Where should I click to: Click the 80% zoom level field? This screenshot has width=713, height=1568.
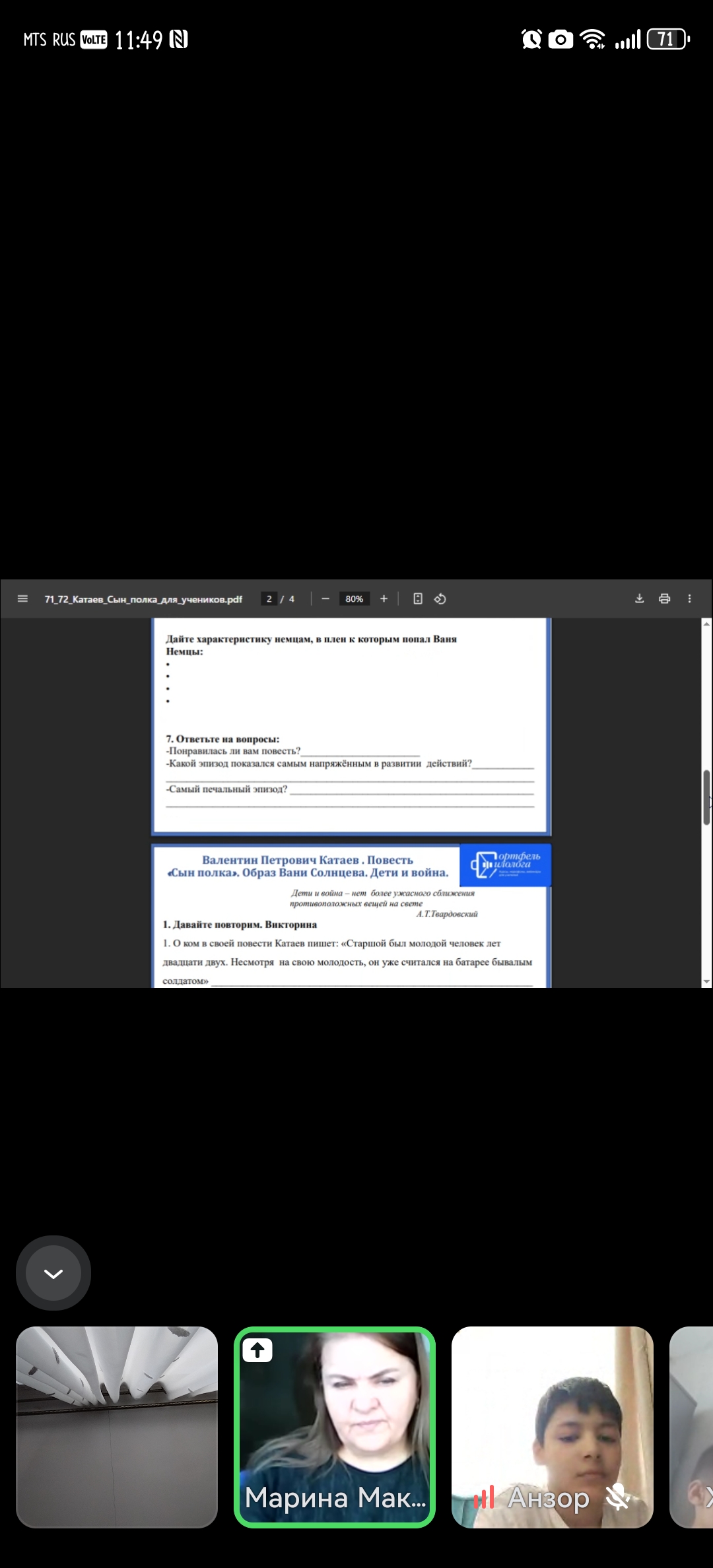click(355, 599)
